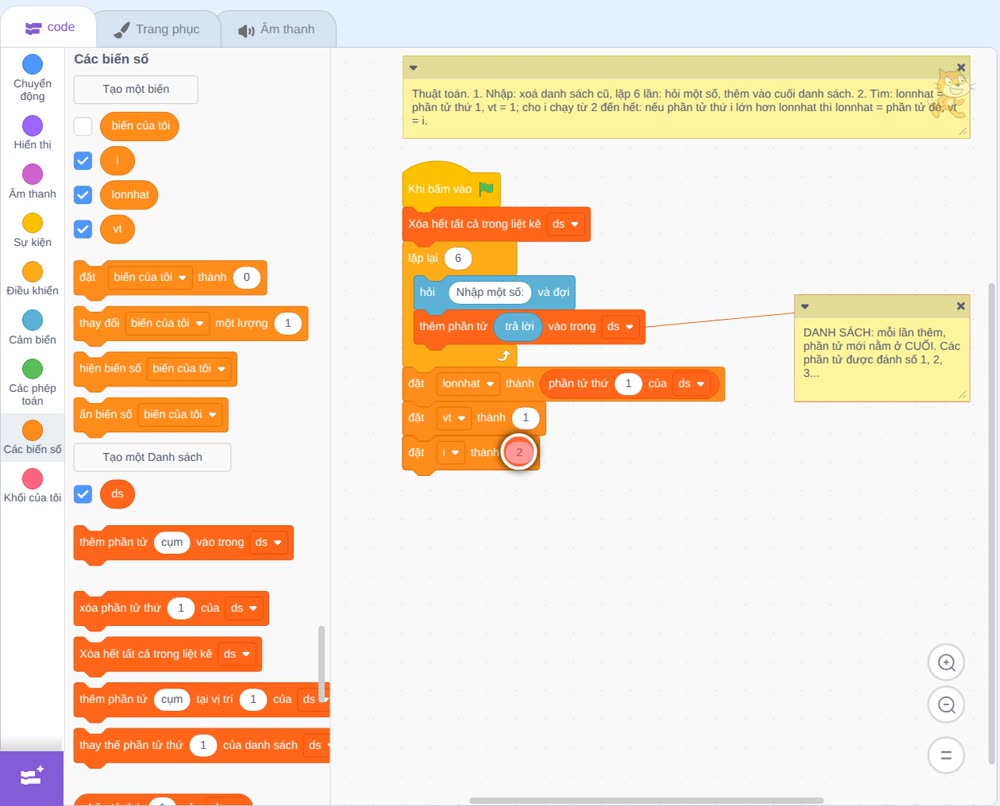Open lonnhat variable dropdown in đặt block
Viewport: 1000px width, 806px height.
pos(469,384)
